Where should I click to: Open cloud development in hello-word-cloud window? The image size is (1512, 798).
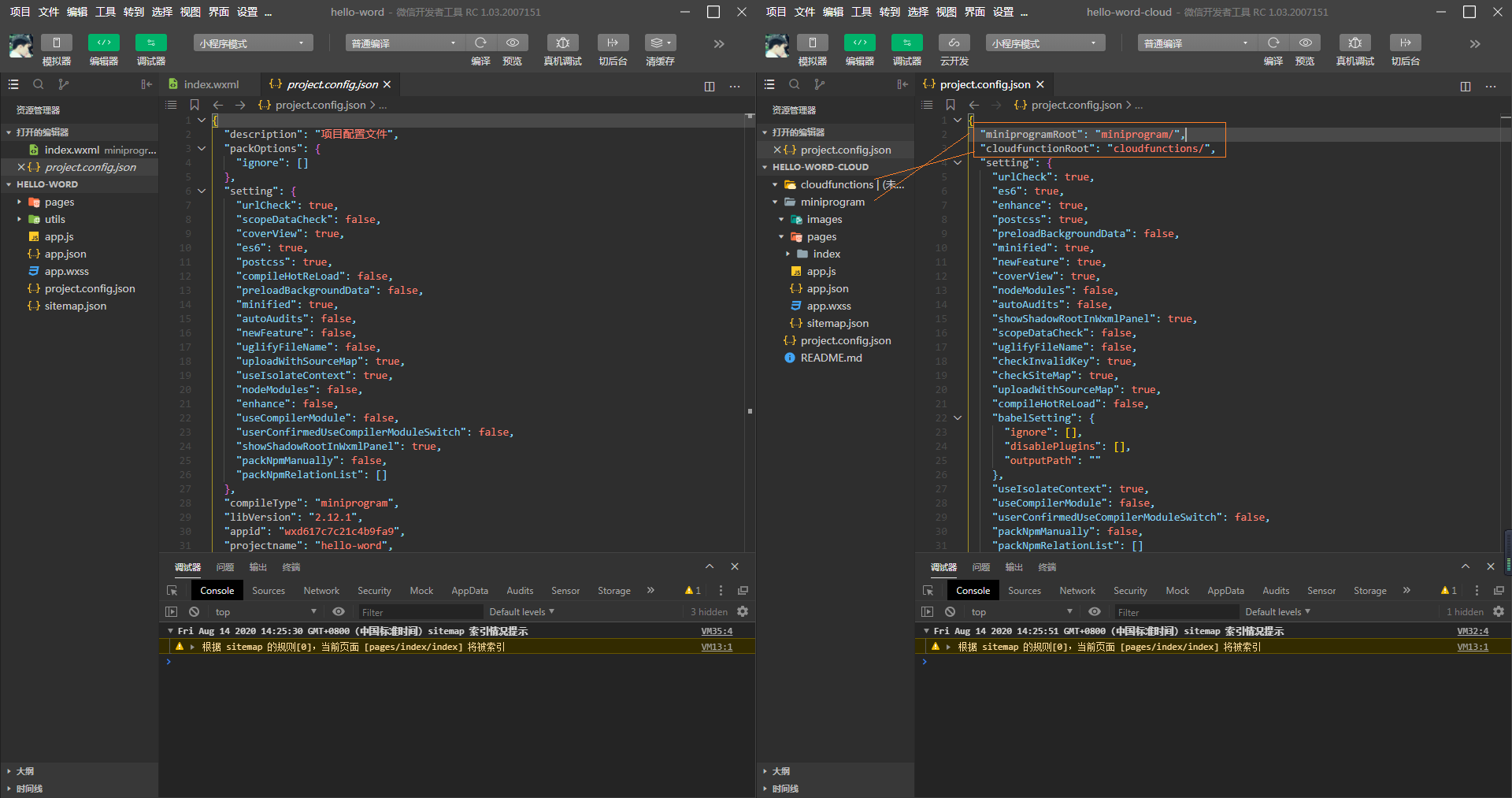[x=954, y=43]
